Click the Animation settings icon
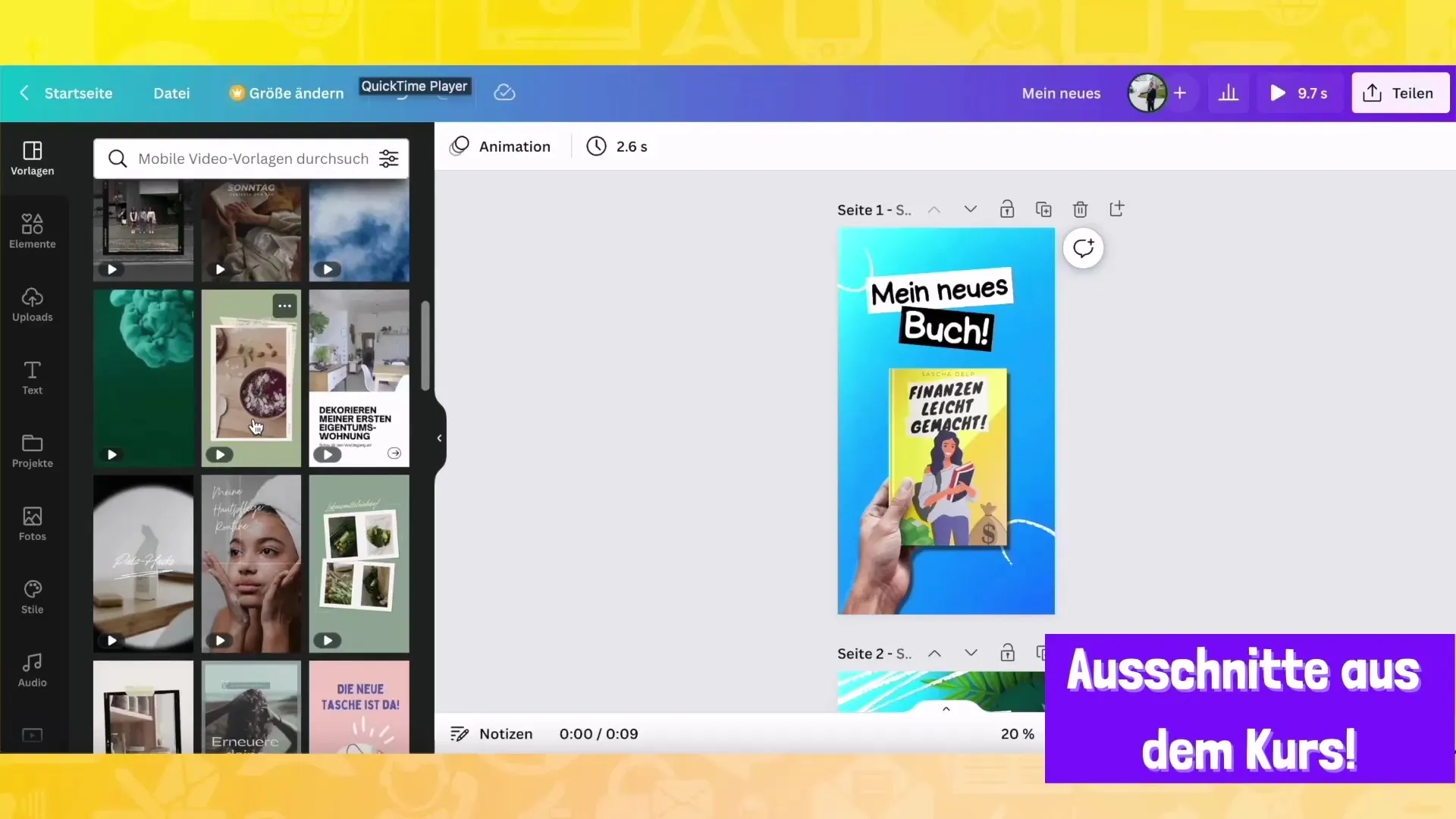 pos(462,146)
